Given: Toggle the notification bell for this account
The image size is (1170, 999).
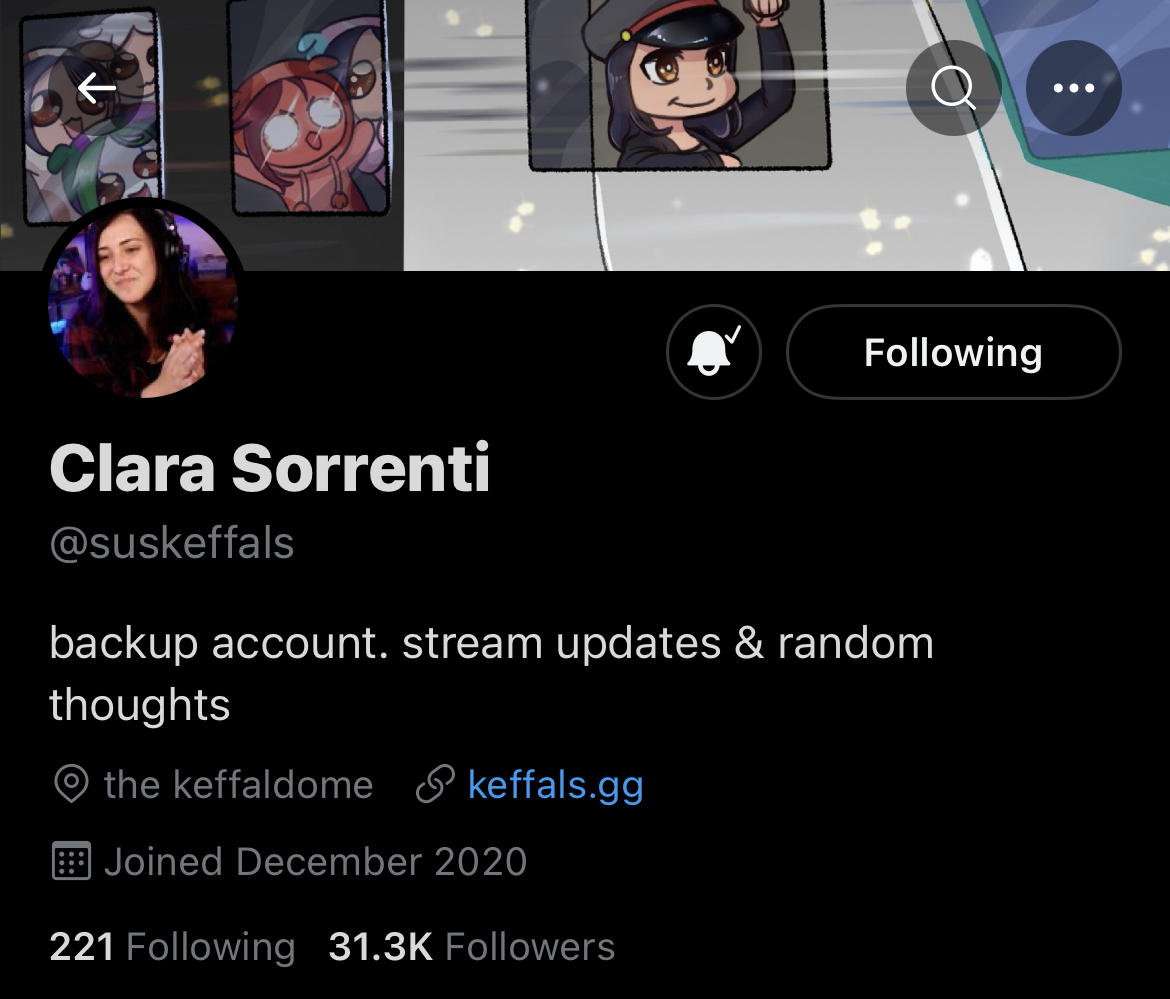Looking at the screenshot, I should [713, 351].
